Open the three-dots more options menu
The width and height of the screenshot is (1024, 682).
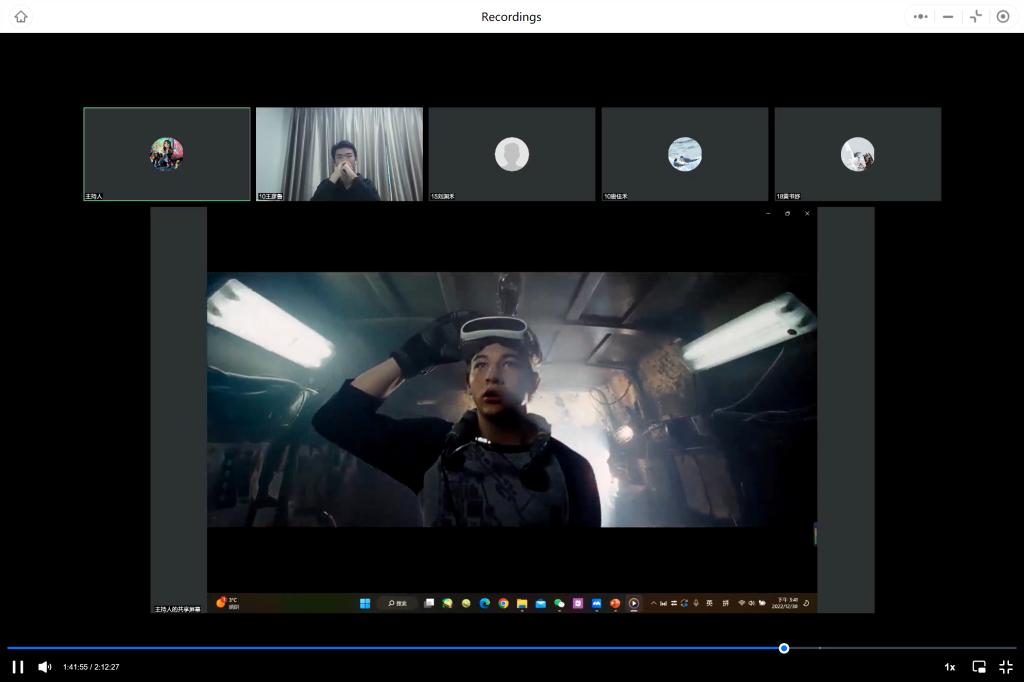(x=920, y=16)
